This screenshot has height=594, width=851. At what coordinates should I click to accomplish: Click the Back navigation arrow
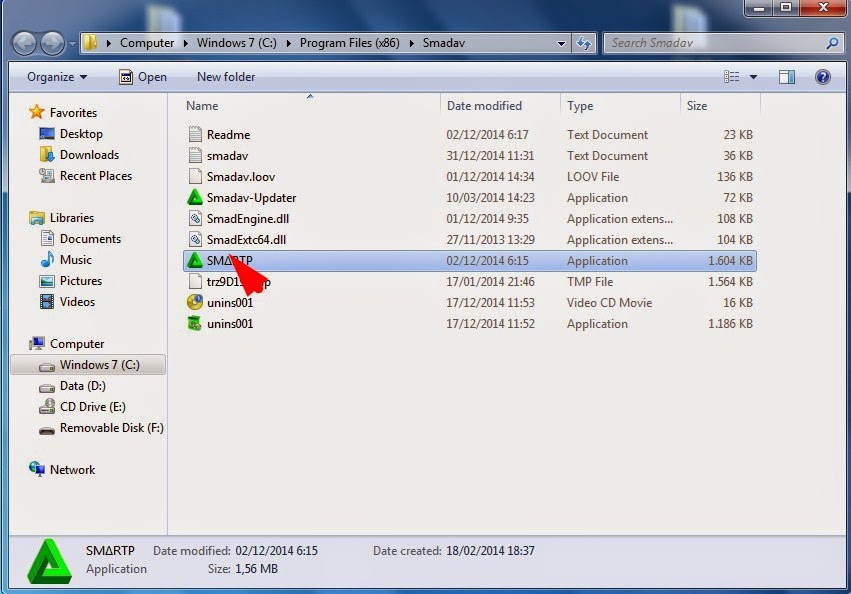click(24, 43)
